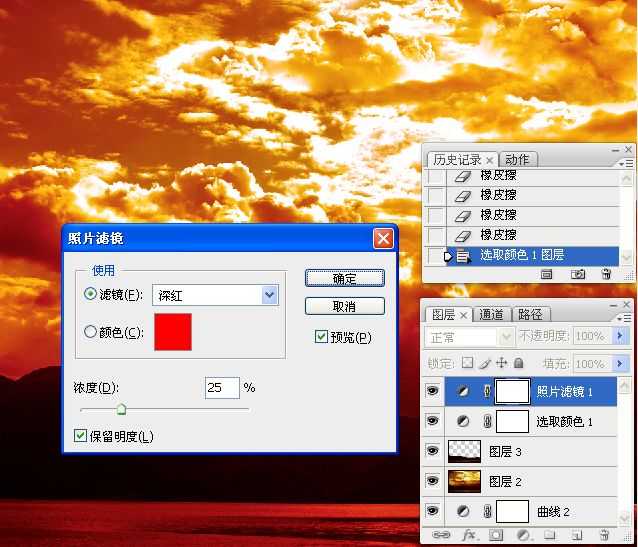Click History panel scroll down arrow

coord(627,258)
